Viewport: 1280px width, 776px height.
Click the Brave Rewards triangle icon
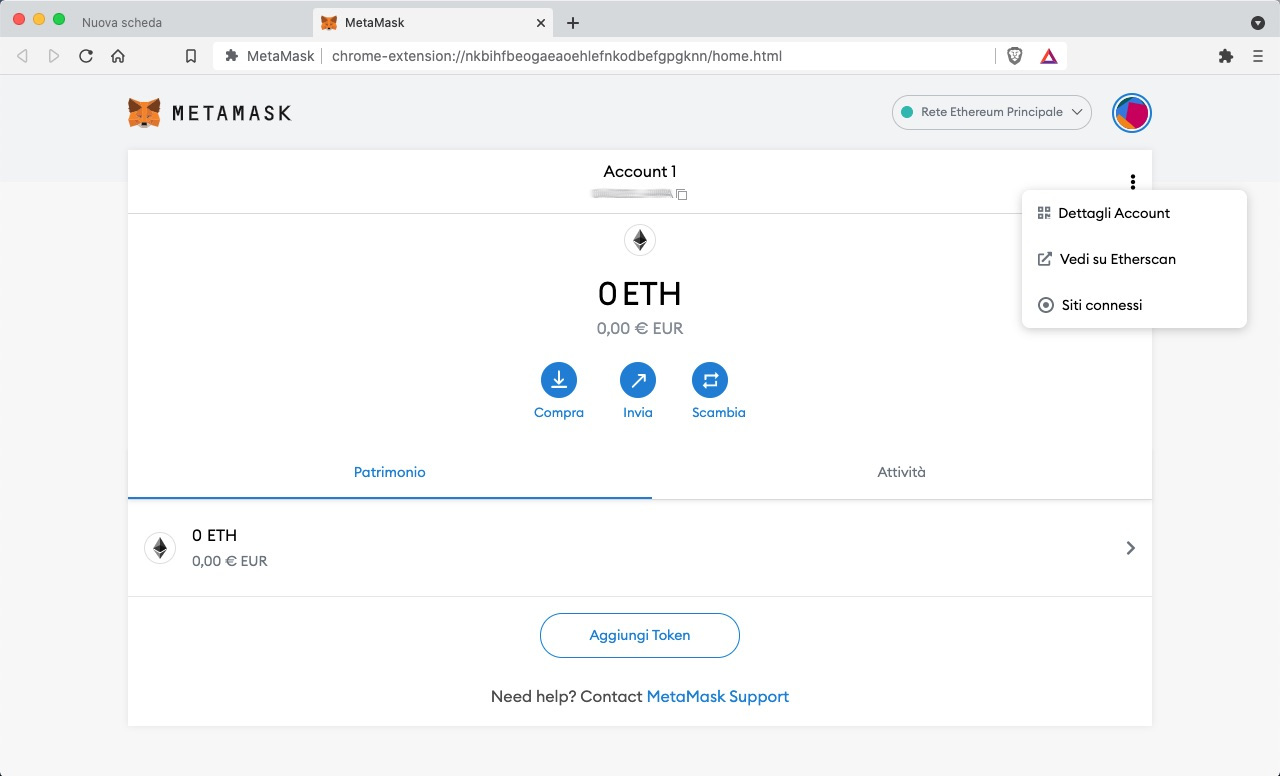[1048, 56]
